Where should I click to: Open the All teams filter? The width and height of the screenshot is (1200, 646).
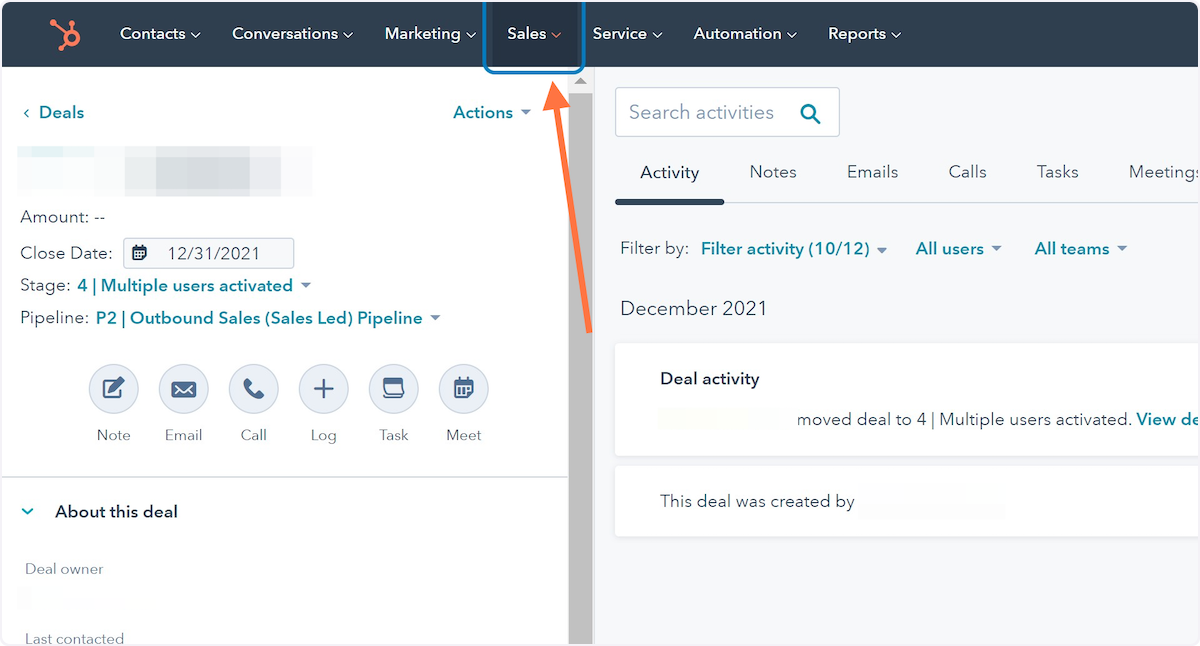pos(1080,249)
